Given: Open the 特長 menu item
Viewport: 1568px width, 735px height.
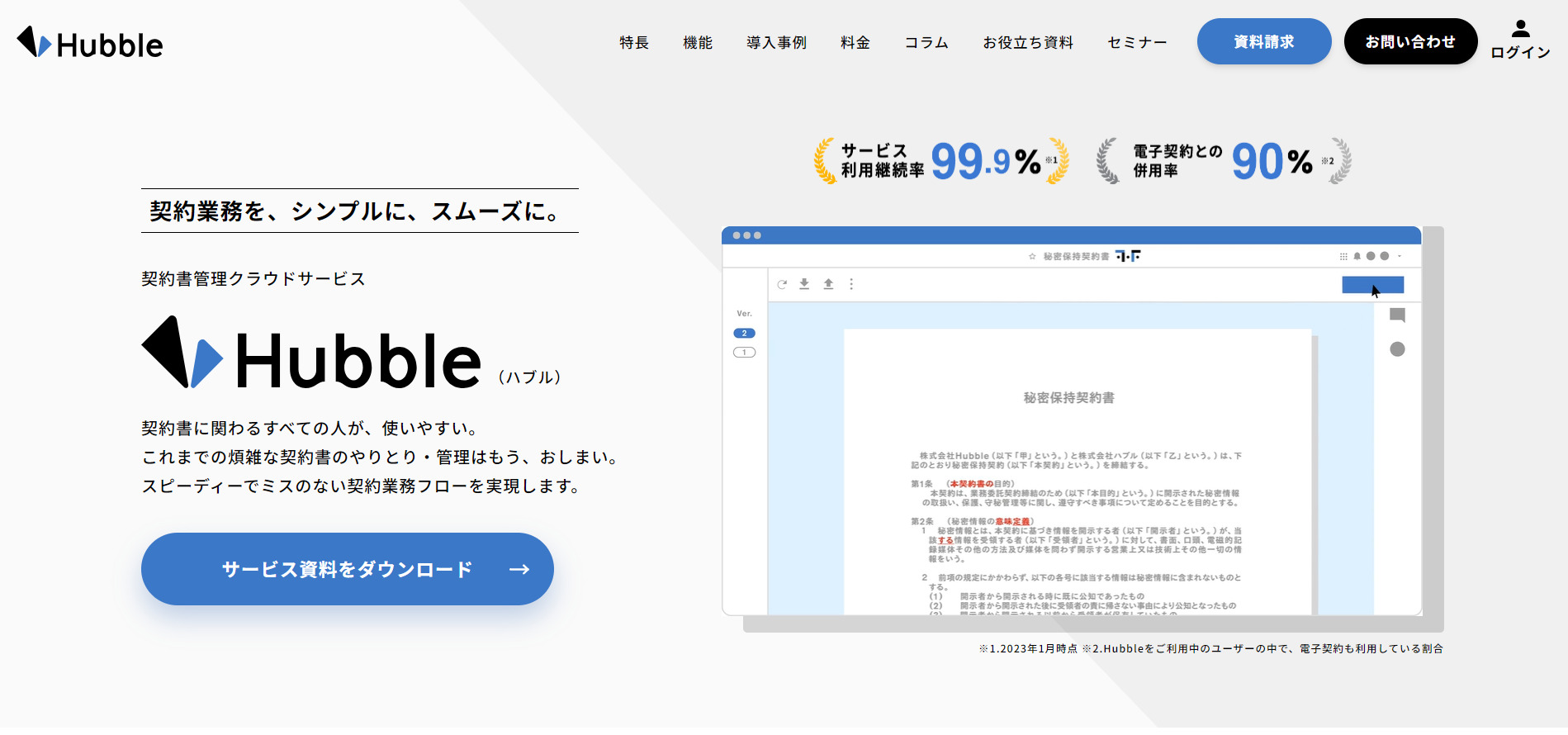Looking at the screenshot, I should (x=634, y=42).
